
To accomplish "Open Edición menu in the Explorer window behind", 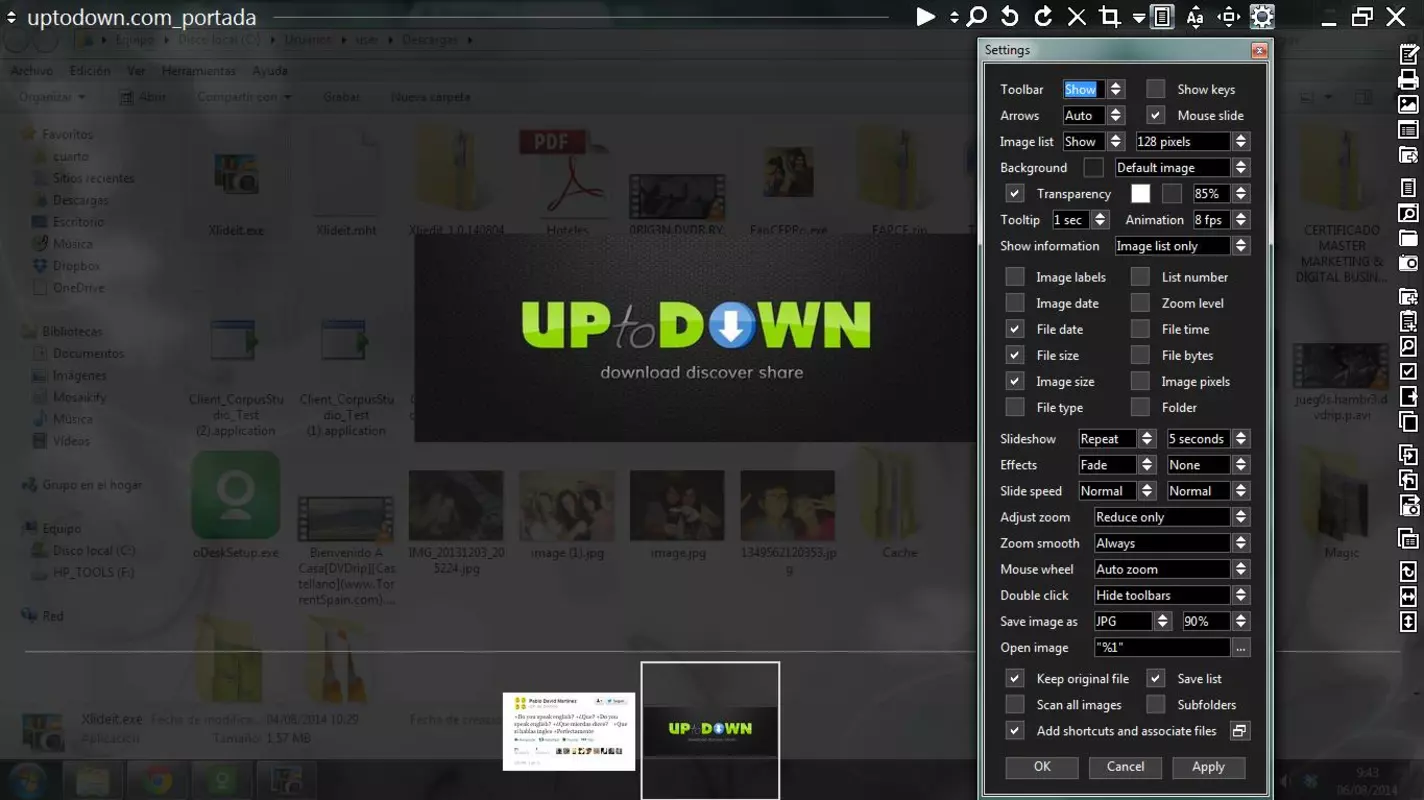I will point(90,71).
